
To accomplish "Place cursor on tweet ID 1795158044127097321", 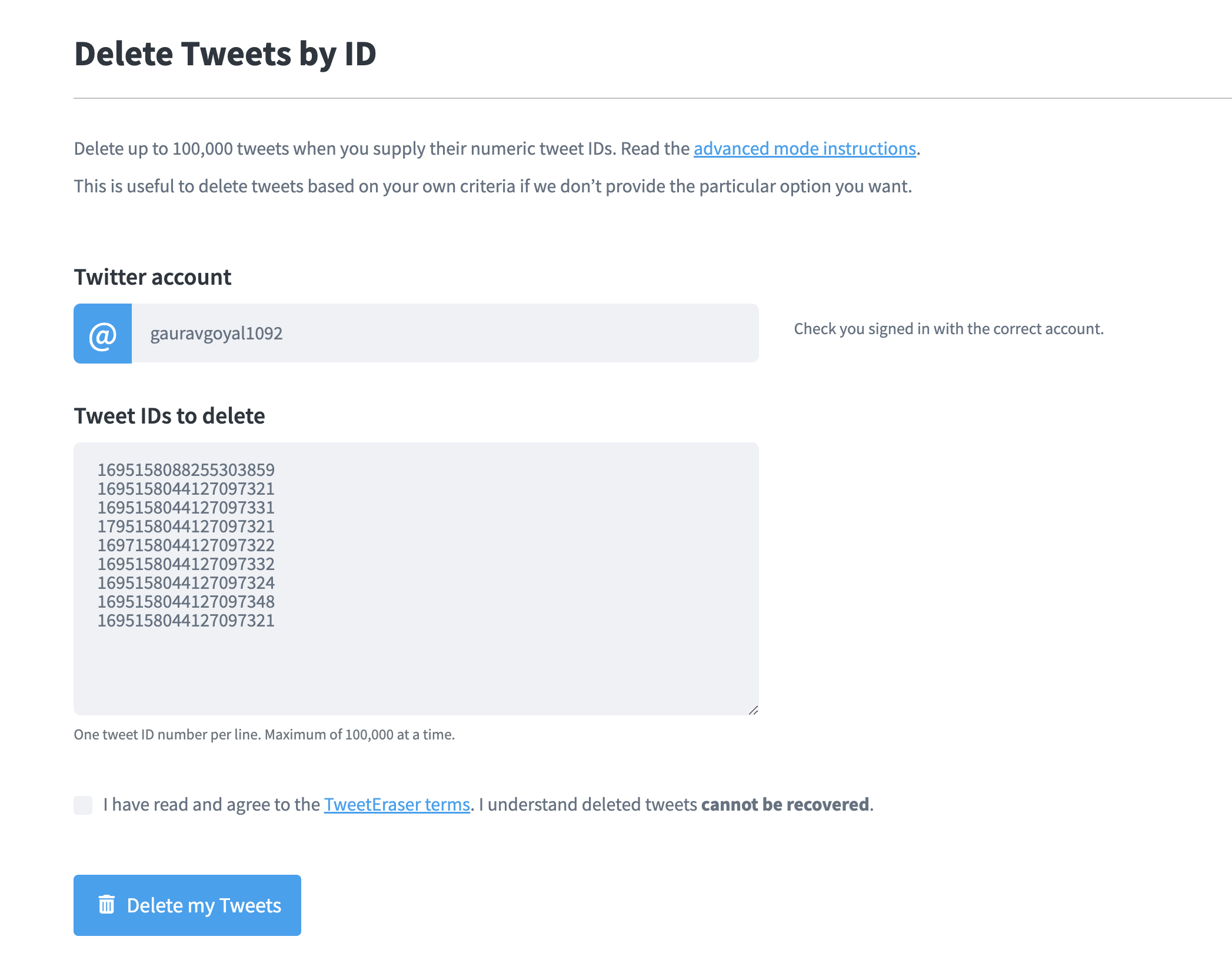I will 186,527.
